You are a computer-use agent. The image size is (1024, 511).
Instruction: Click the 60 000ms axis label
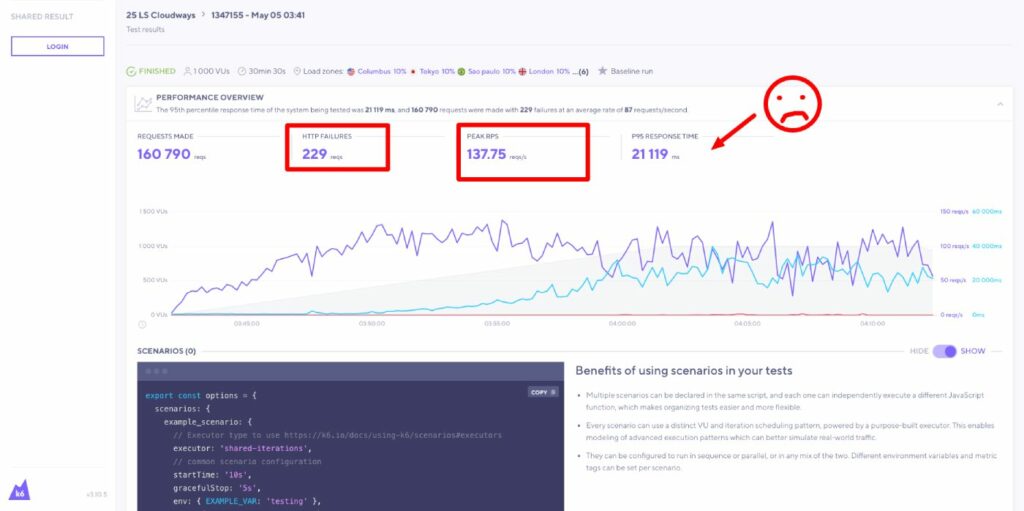987,212
